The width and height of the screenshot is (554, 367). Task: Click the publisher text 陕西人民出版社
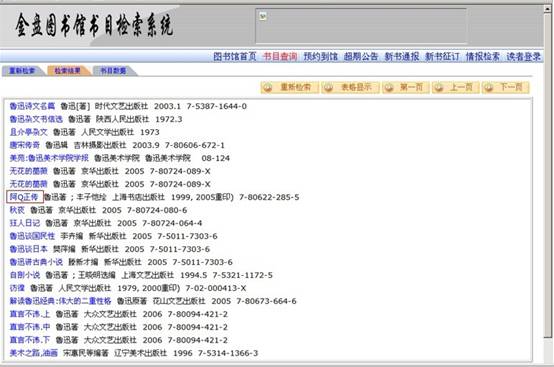tap(123, 119)
